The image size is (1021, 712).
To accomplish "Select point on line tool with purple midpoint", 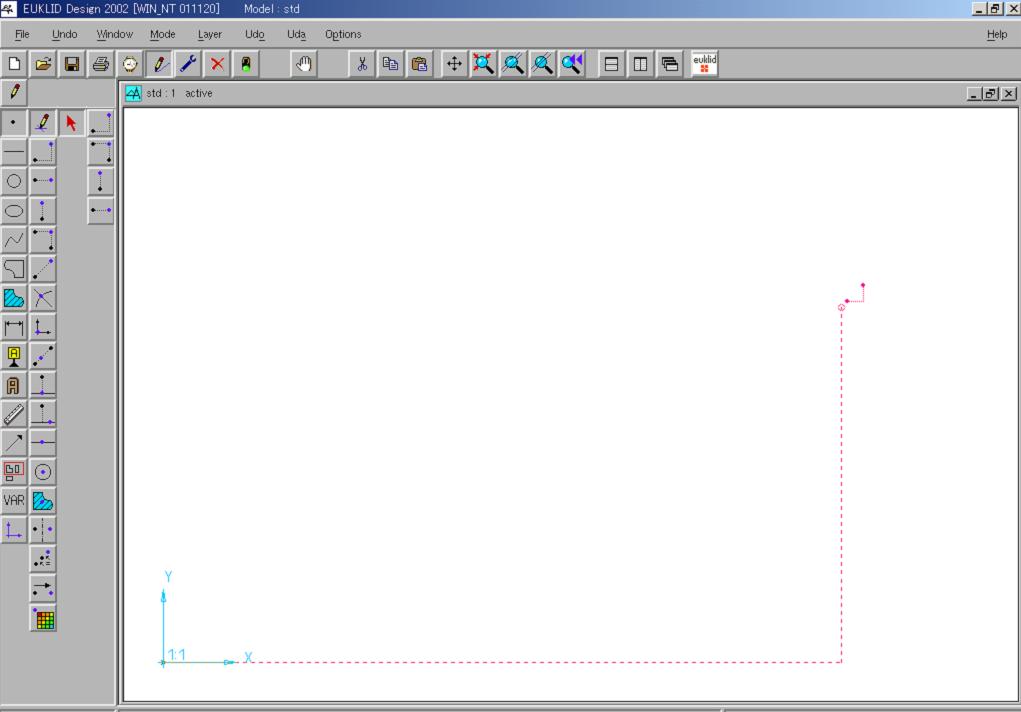I will (43, 443).
